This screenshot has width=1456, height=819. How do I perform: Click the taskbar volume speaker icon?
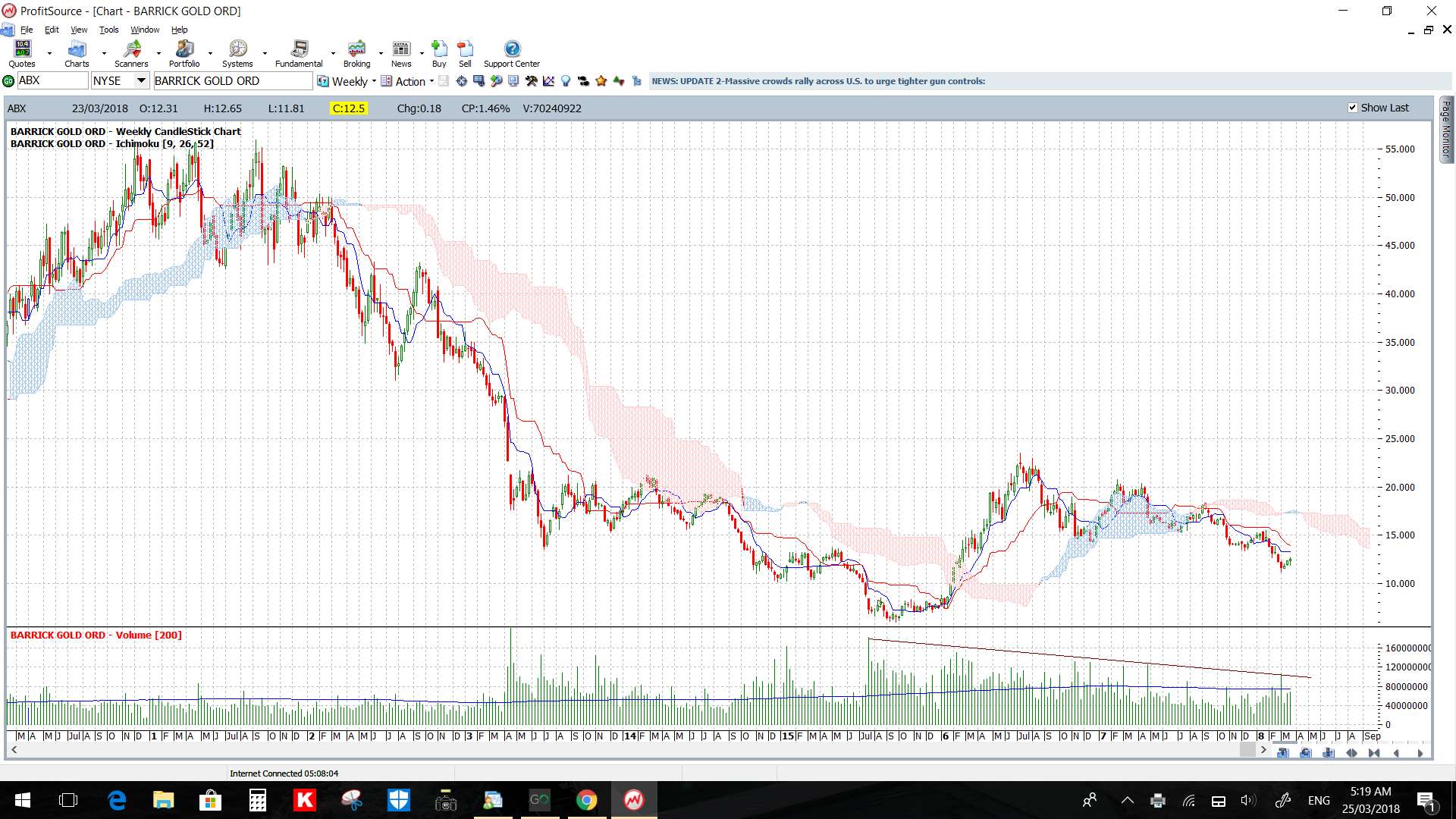1248,800
